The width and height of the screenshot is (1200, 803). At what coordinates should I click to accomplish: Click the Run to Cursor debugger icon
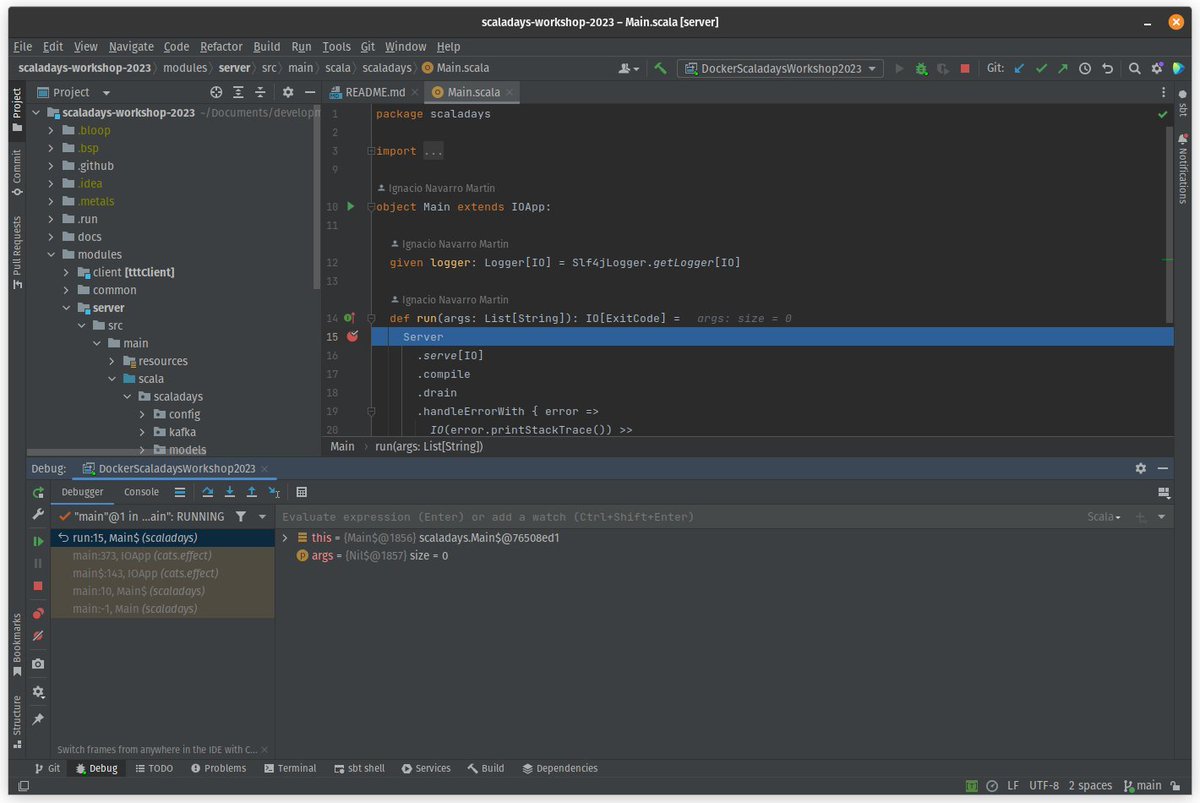click(x=273, y=492)
